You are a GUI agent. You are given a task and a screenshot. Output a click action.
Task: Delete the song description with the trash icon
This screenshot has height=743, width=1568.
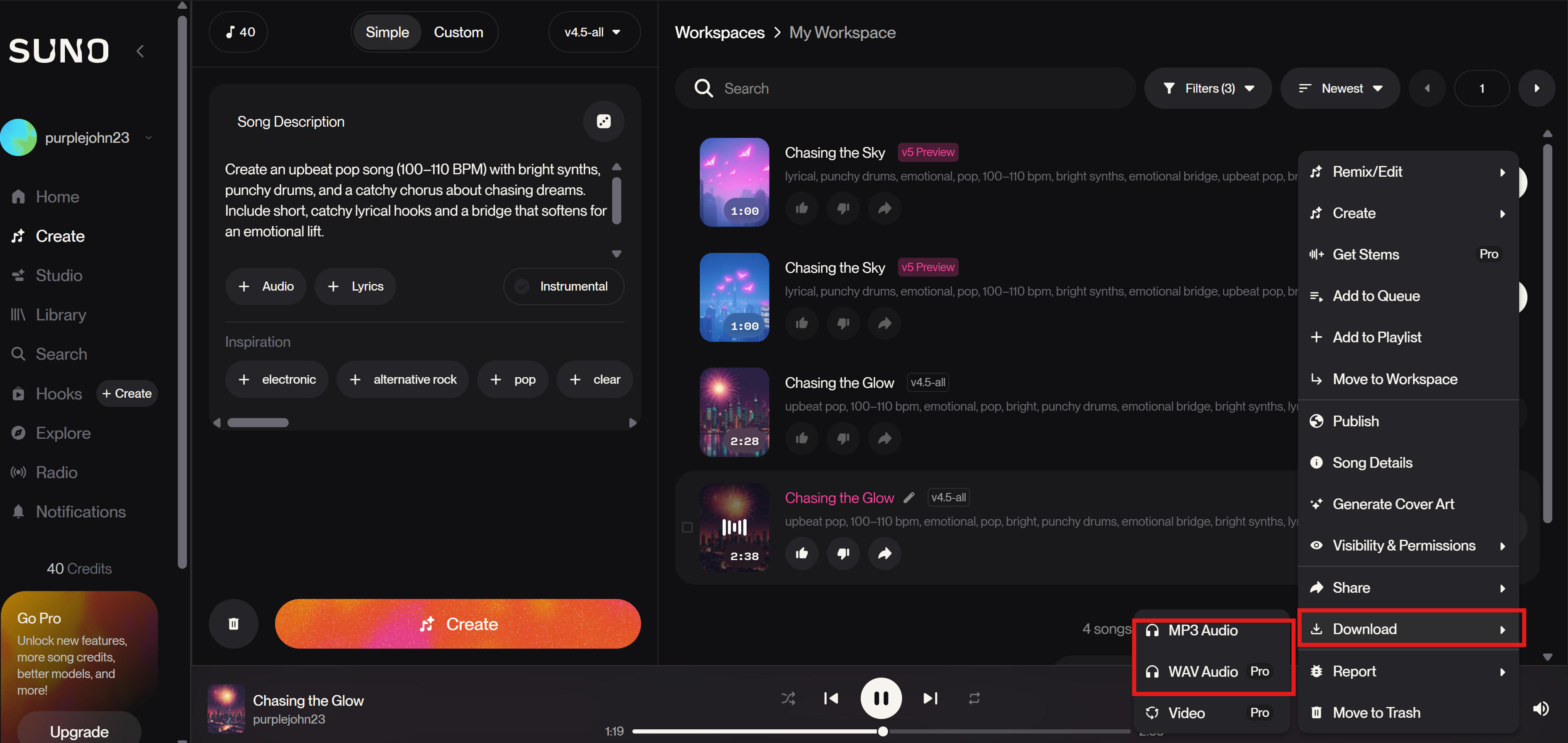233,623
